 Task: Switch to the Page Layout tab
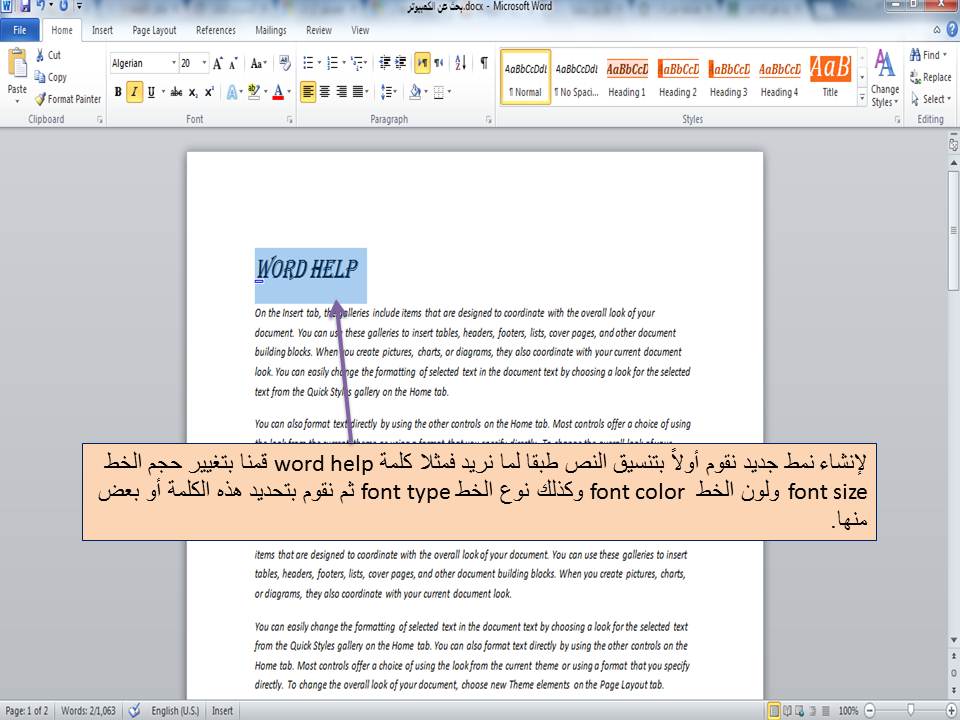click(x=154, y=30)
